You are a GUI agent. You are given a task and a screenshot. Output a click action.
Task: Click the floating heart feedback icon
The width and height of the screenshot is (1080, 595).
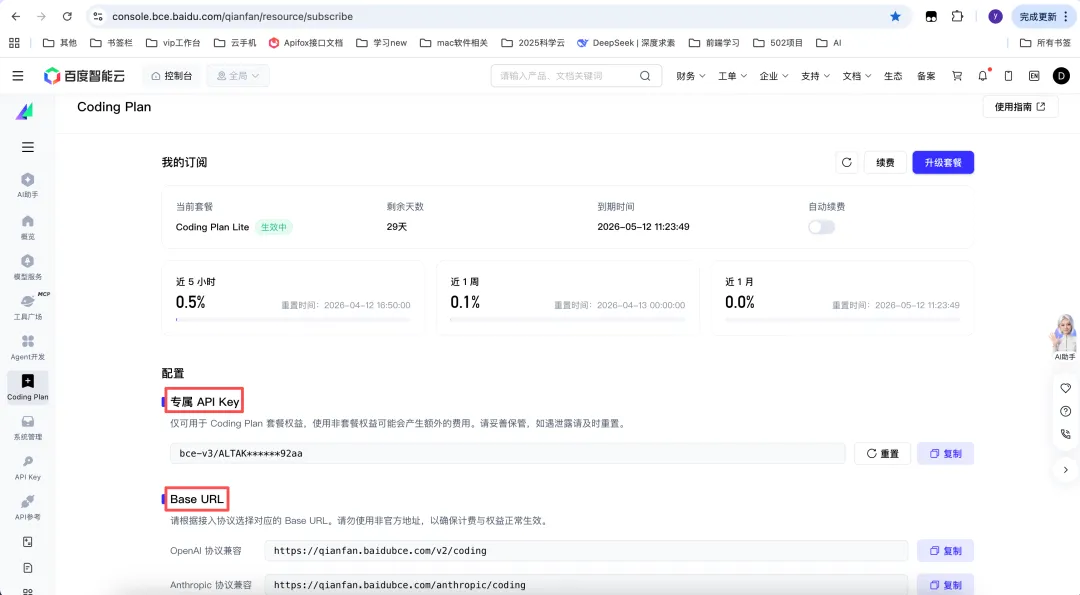1066,388
